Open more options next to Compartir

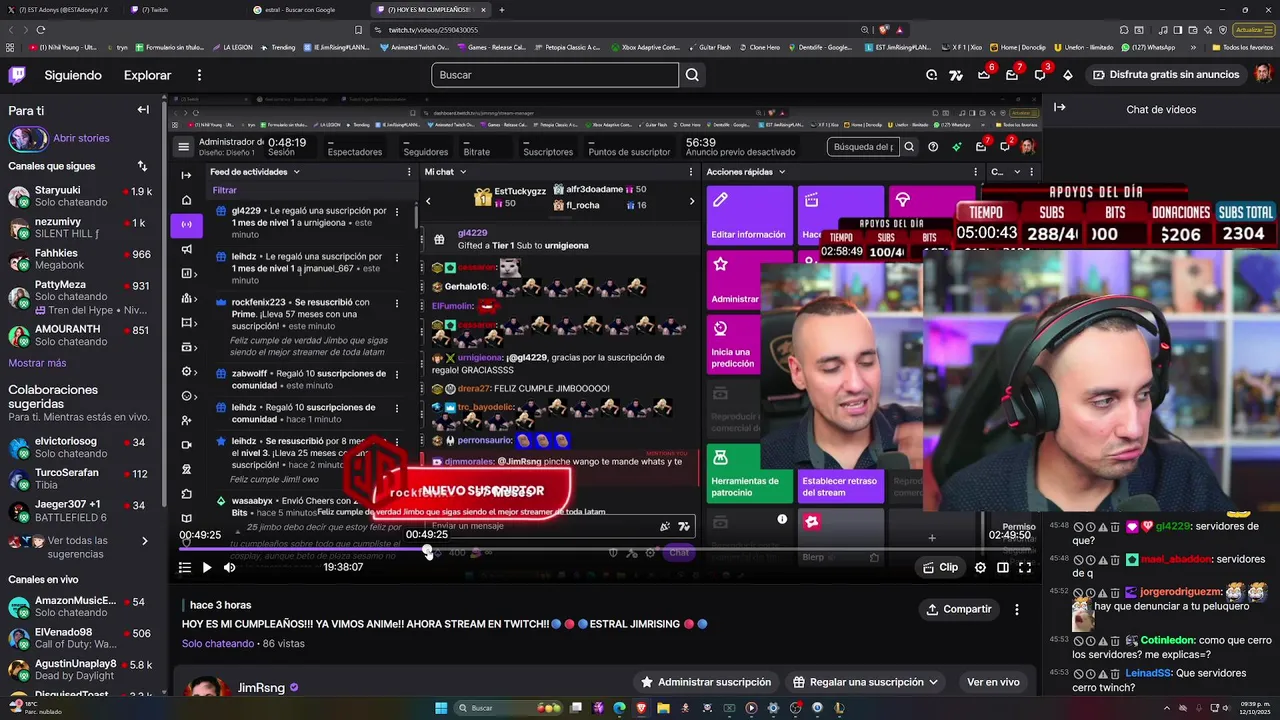1017,609
